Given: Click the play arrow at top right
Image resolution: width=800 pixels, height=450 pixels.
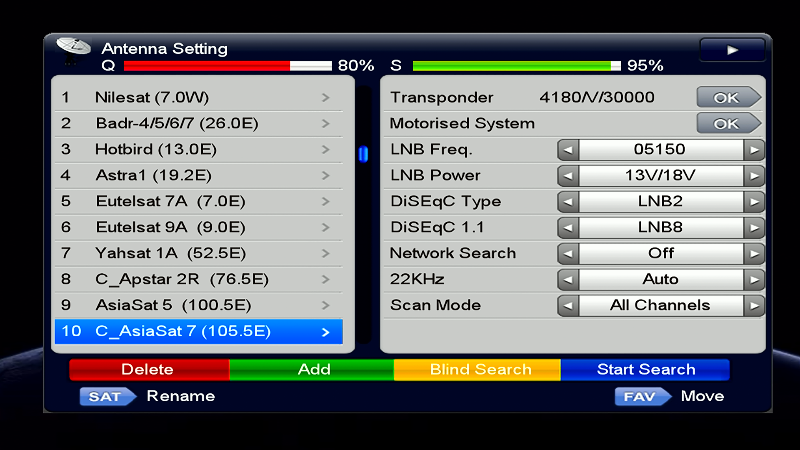Looking at the screenshot, I should pyautogui.click(x=733, y=50).
